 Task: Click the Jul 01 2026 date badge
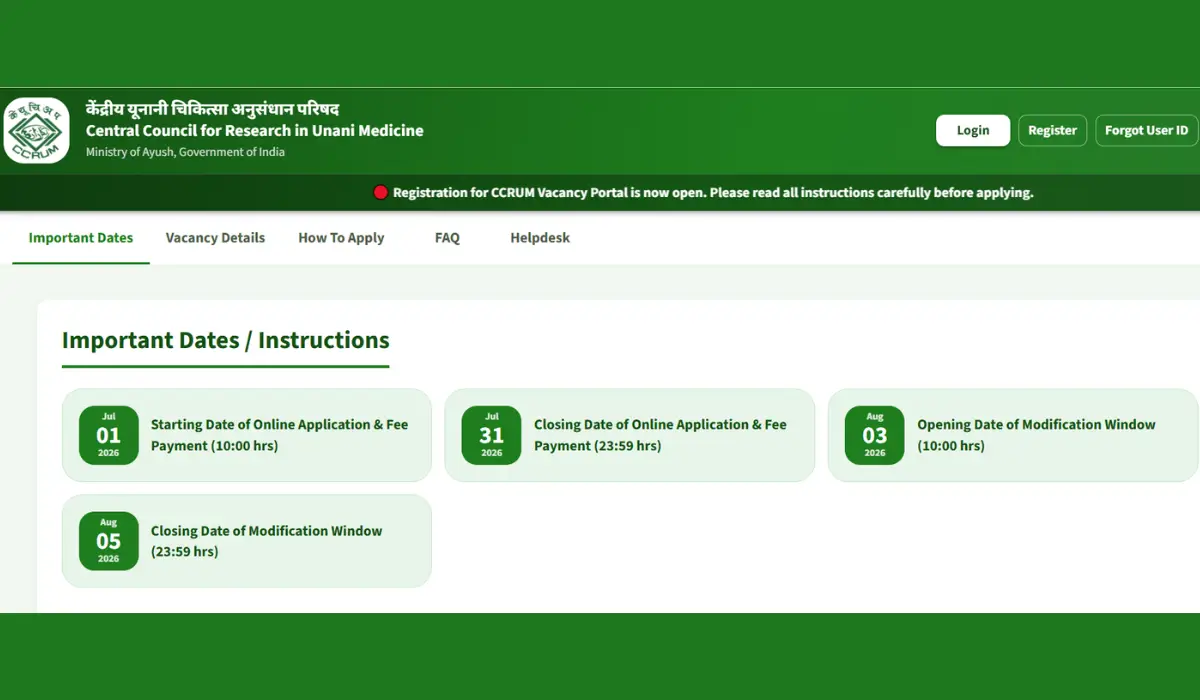(108, 435)
